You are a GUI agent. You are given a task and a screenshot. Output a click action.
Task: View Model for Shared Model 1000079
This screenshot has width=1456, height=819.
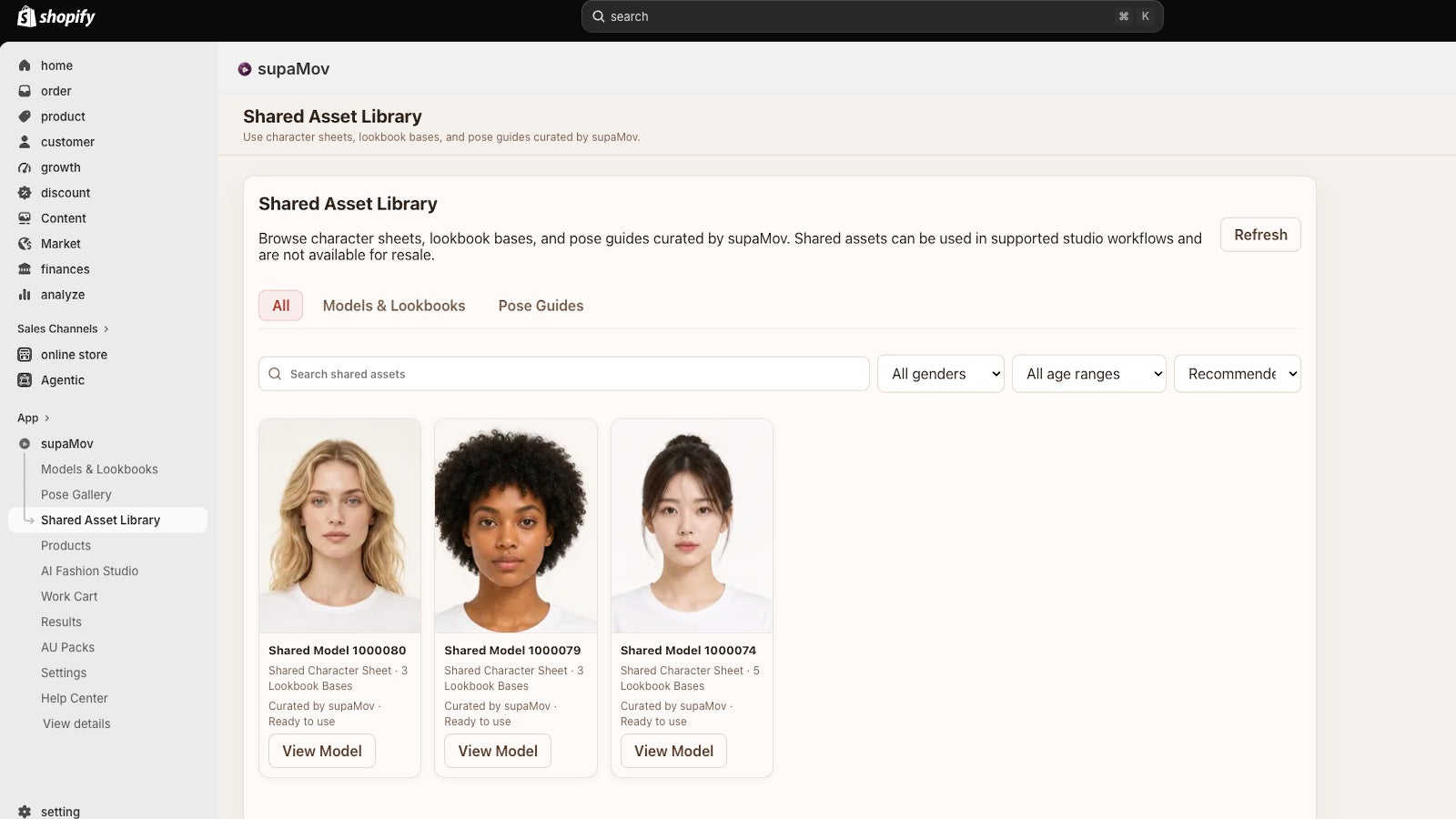(498, 751)
